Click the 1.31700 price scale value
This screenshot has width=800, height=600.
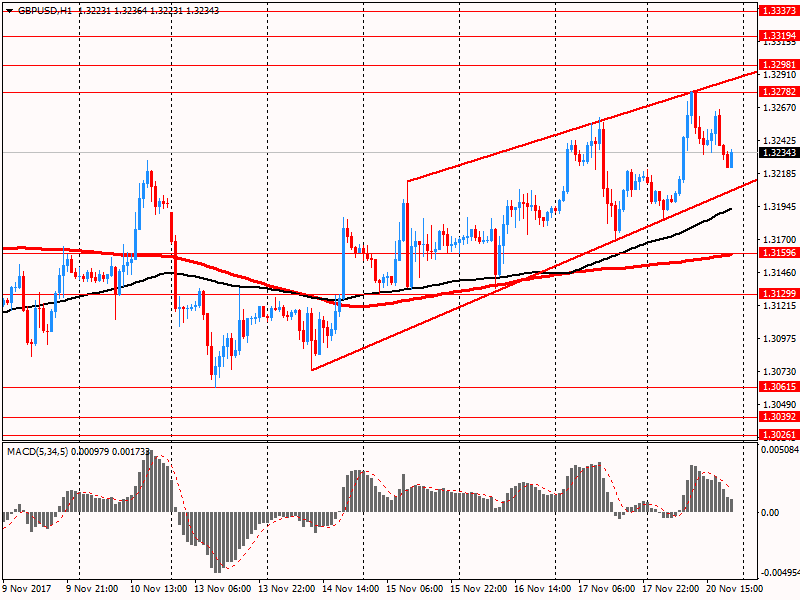780,239
